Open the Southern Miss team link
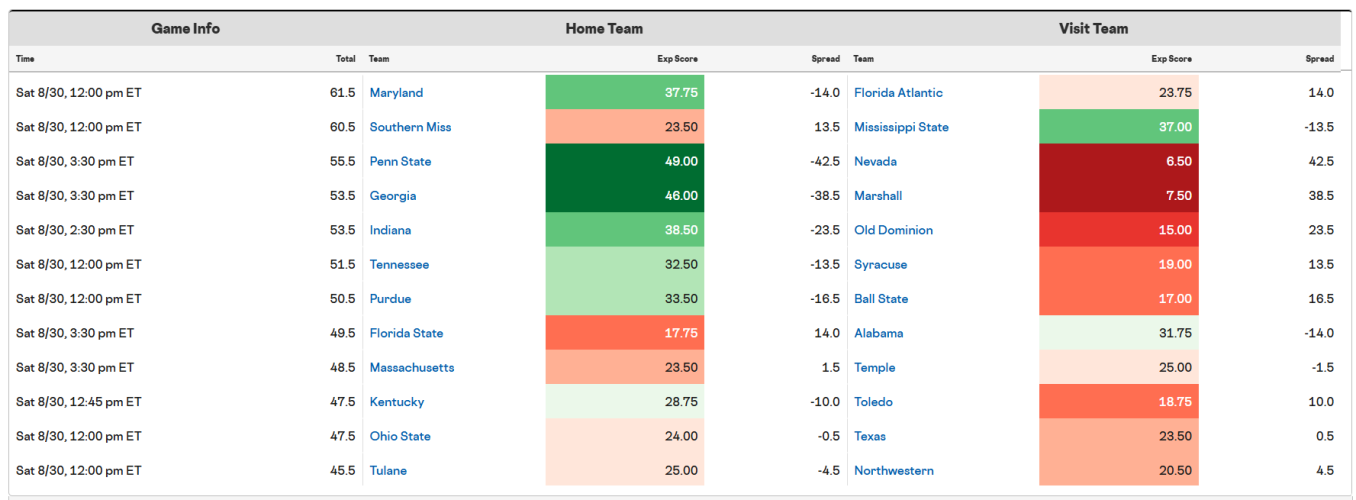 pyautogui.click(x=410, y=127)
